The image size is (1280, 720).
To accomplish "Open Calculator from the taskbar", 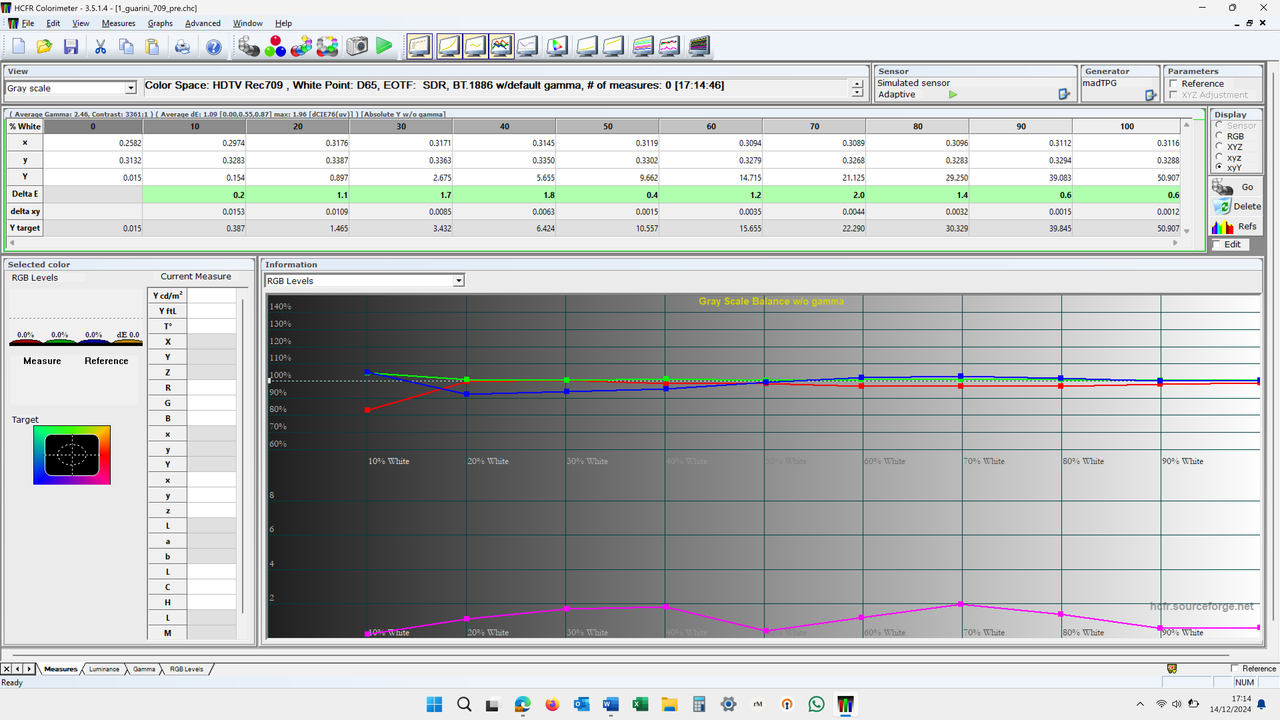I will 699,704.
